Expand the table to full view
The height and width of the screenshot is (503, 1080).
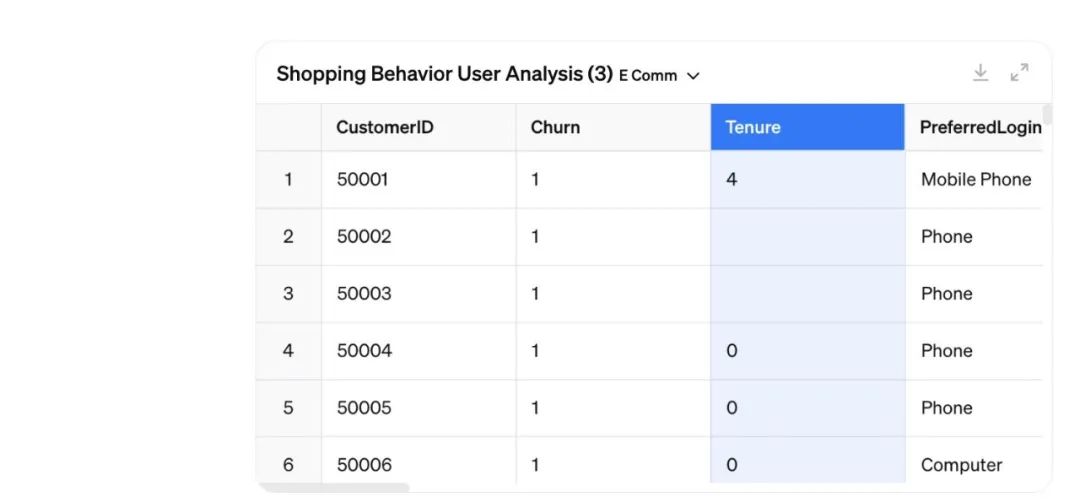[1019, 72]
